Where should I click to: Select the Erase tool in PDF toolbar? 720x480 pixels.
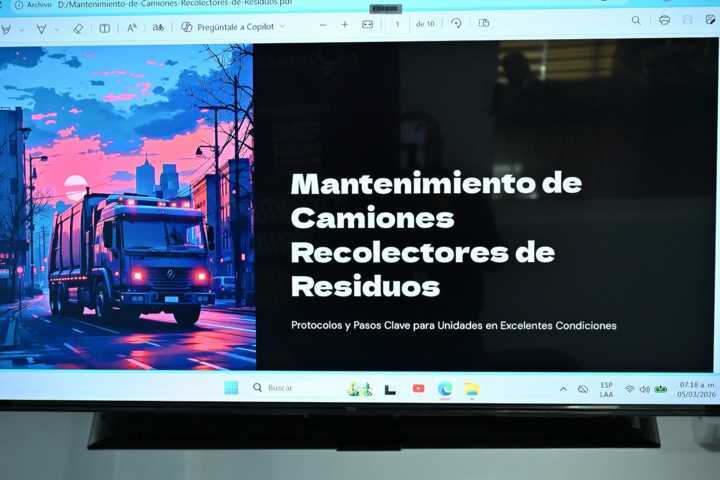pos(78,28)
